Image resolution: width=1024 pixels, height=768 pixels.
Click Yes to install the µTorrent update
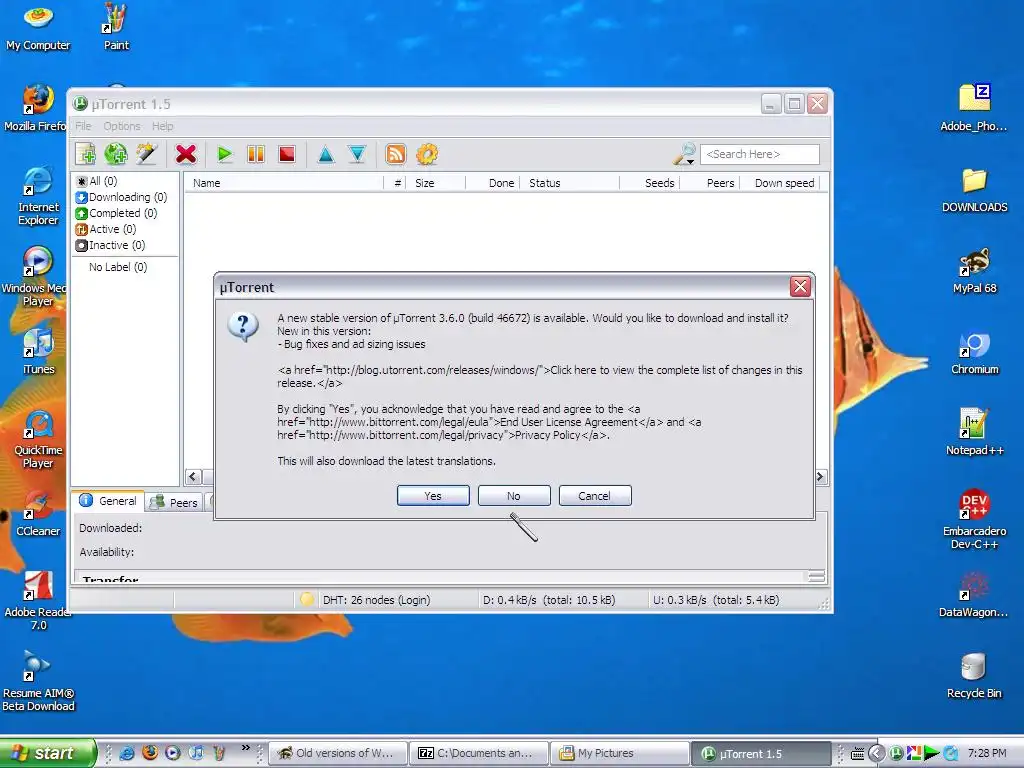(x=433, y=496)
